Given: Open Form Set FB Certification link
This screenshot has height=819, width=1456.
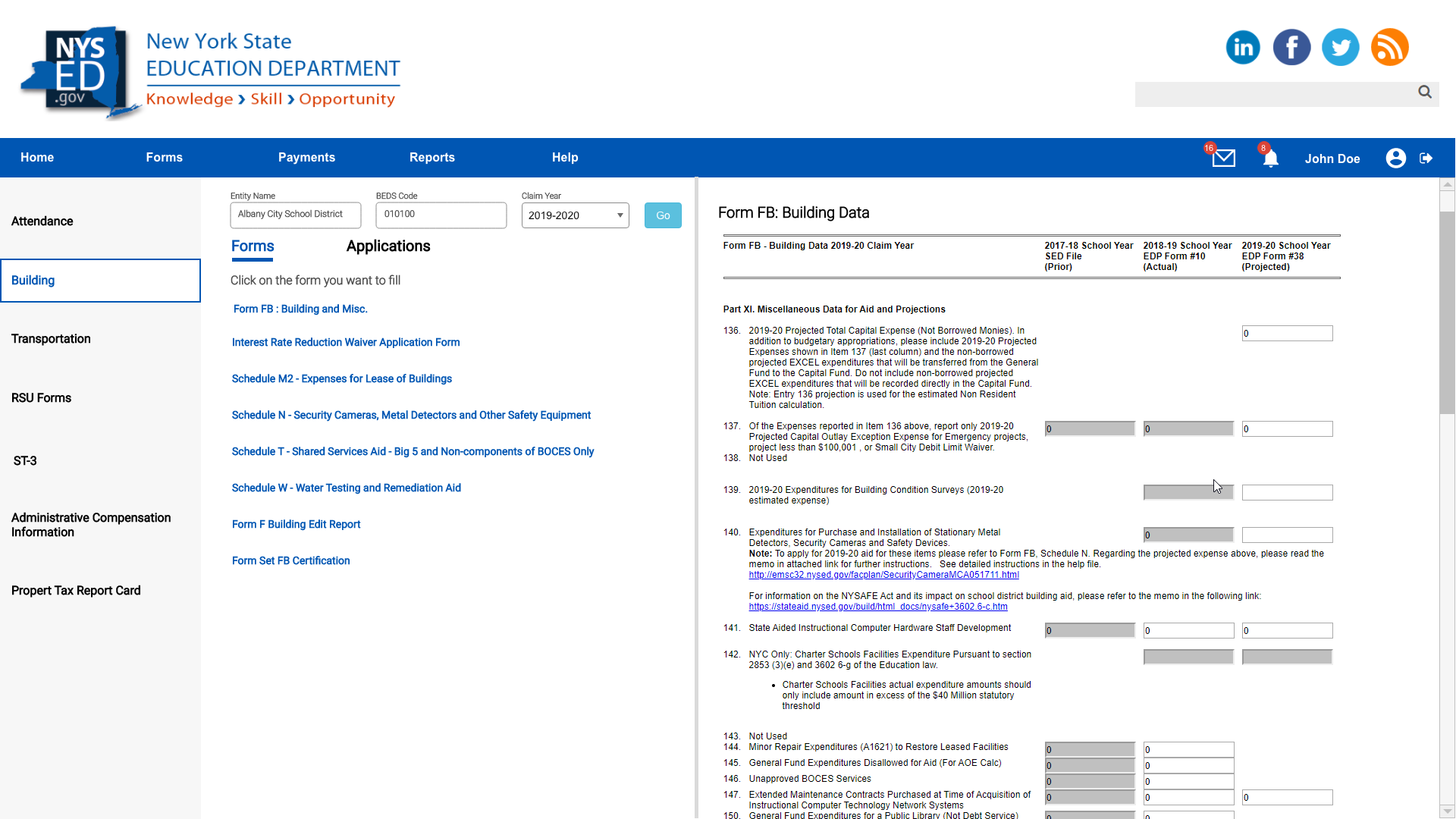Looking at the screenshot, I should [290, 560].
